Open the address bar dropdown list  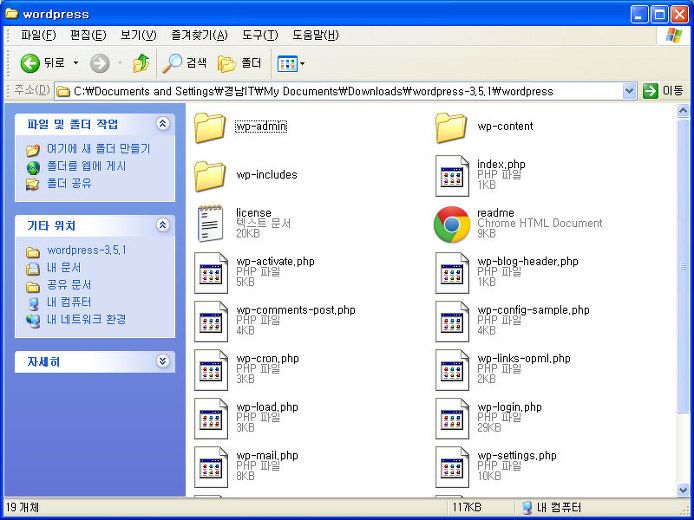(629, 91)
